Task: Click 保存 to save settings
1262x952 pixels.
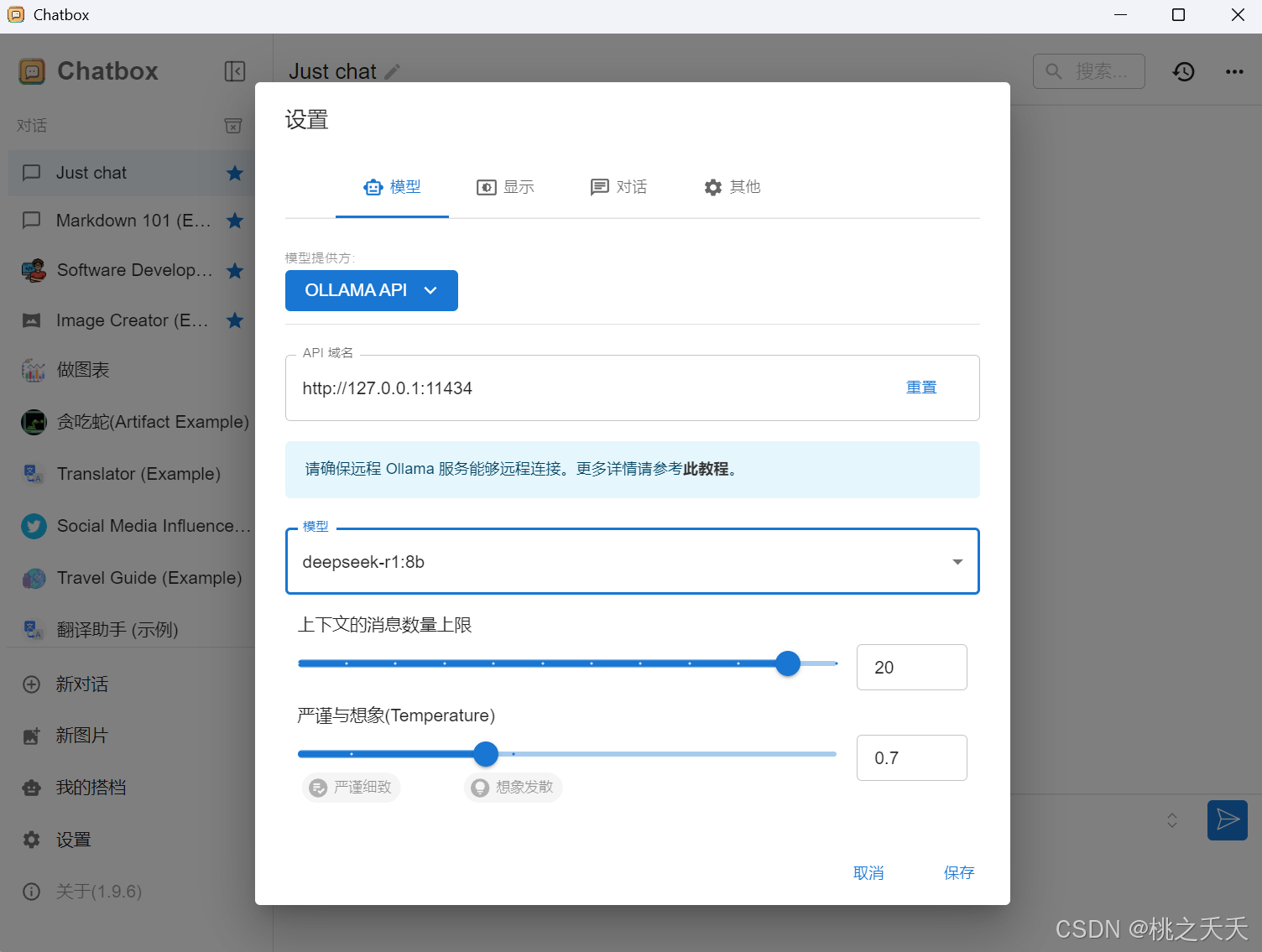Action: [959, 873]
